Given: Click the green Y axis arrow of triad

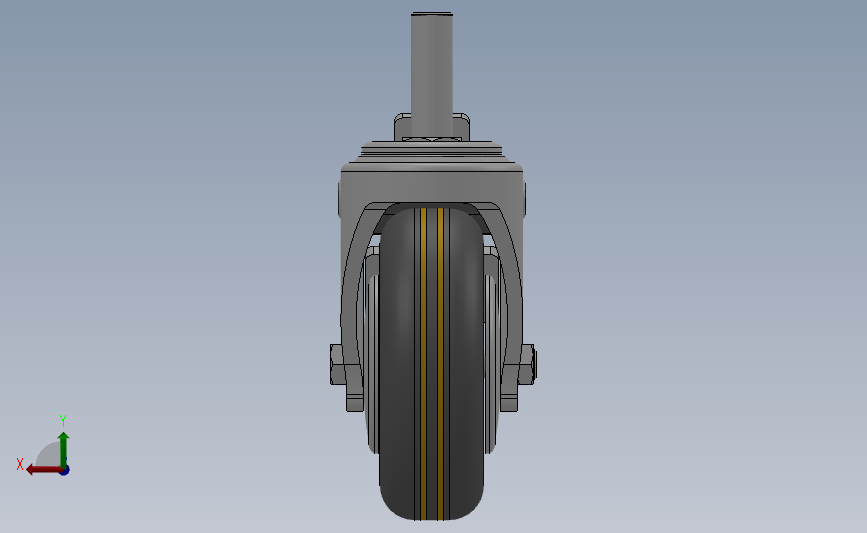Looking at the screenshot, I should 63,449.
